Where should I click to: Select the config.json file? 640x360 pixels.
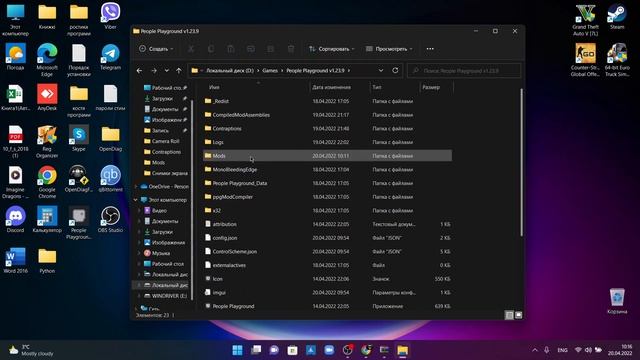tap(327, 238)
